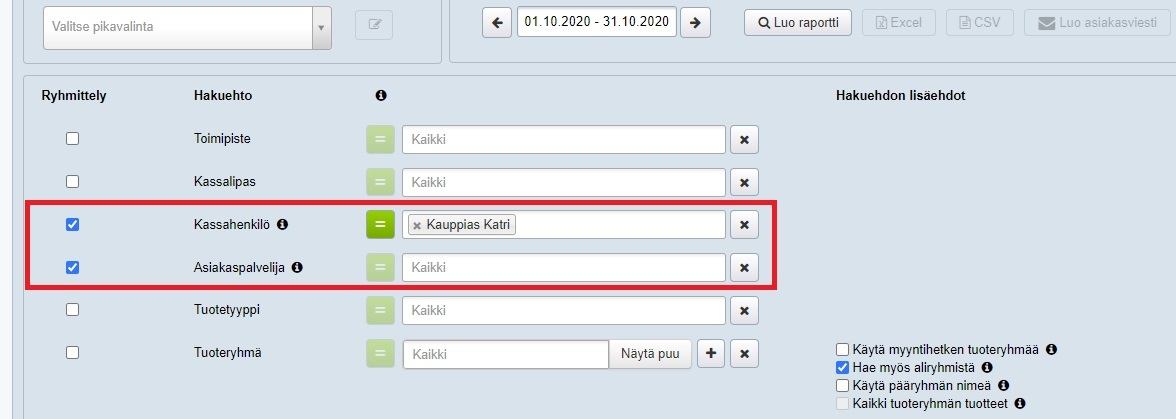
Task: Click the edit quick selection pencil icon
Action: point(374,25)
